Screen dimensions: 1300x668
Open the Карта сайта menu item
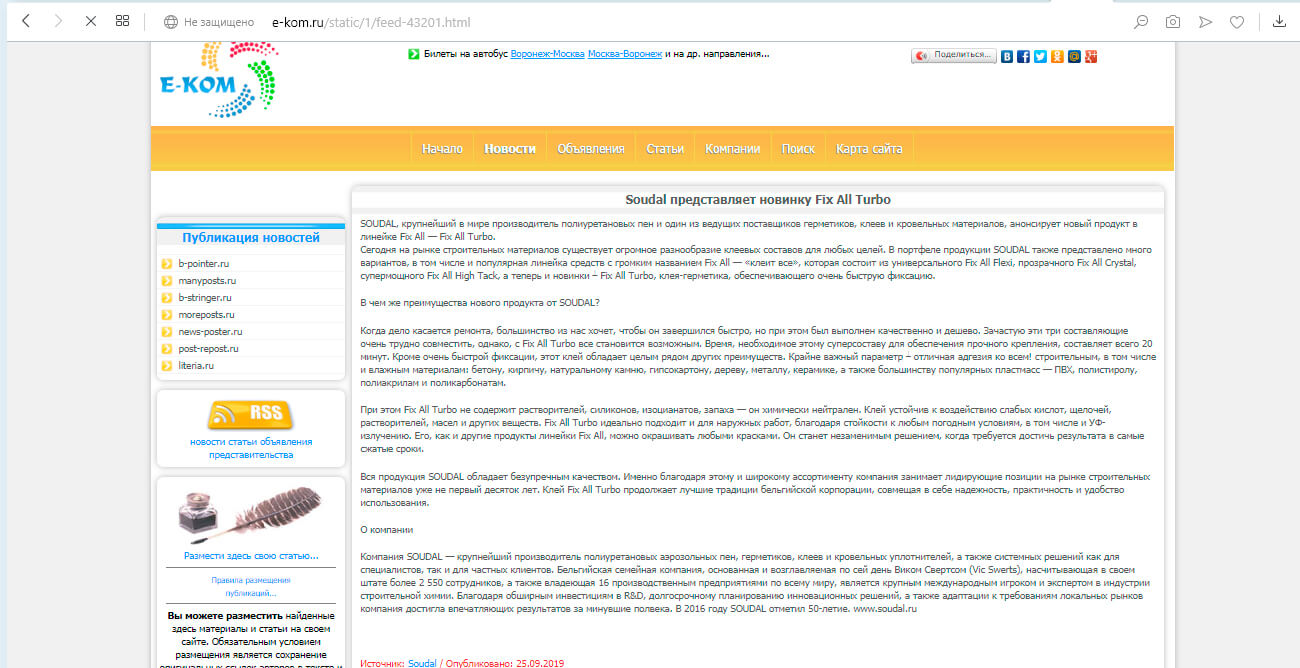pyautogui.click(x=869, y=149)
